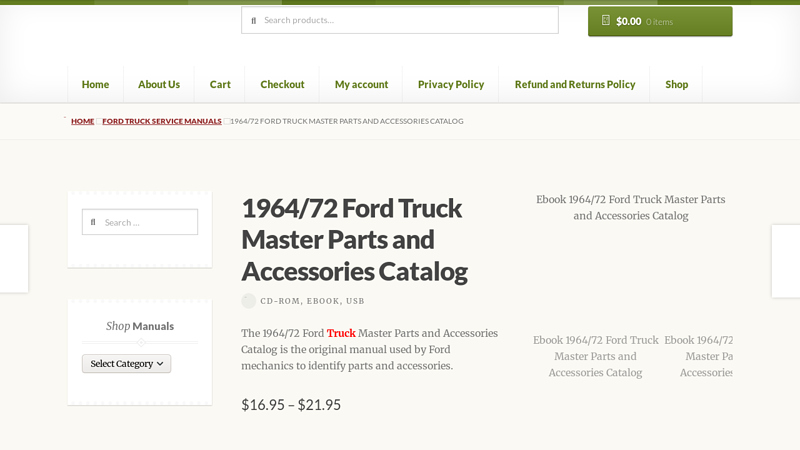Viewport: 800px width, 450px height.
Task: Click Ford Truck Service Manuals breadcrumb
Action: point(162,121)
